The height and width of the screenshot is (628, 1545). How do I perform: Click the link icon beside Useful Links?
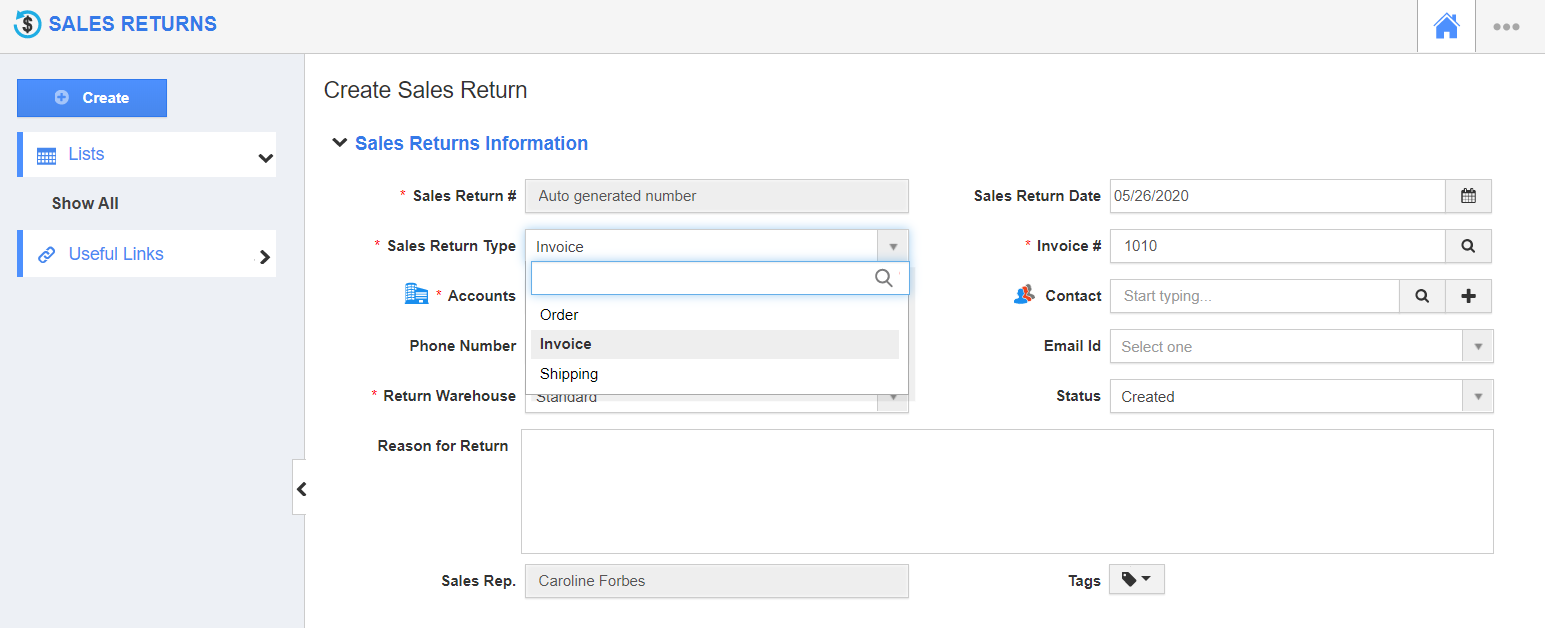[47, 253]
